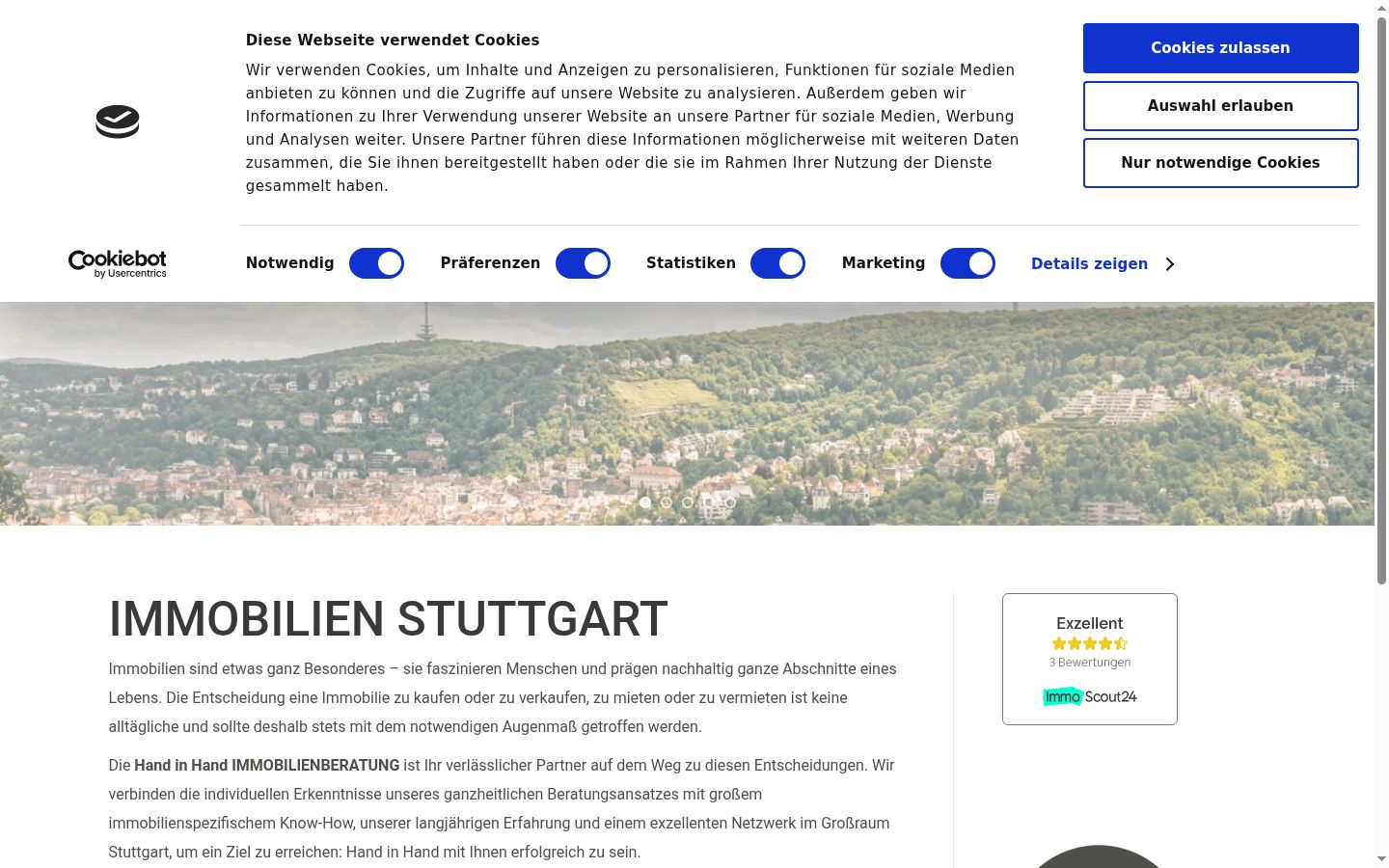Click the ImmoScout24 logo in rating widget
This screenshot has width=1389, height=868.
coord(1090,696)
